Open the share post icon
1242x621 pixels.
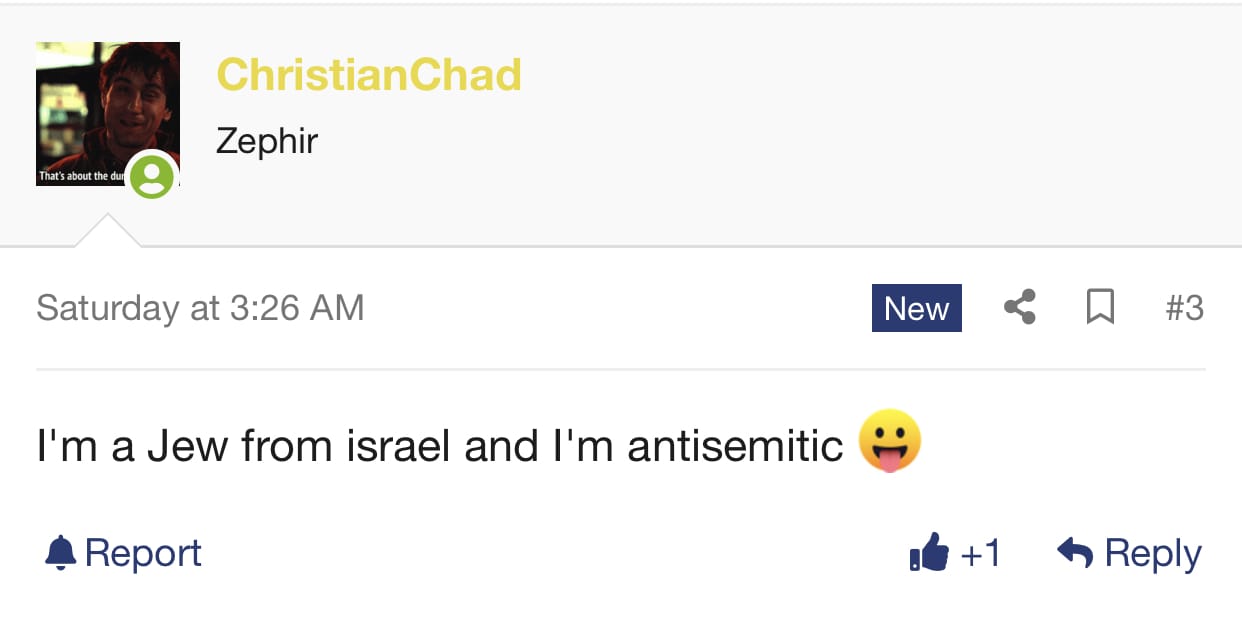pyautogui.click(x=1019, y=307)
